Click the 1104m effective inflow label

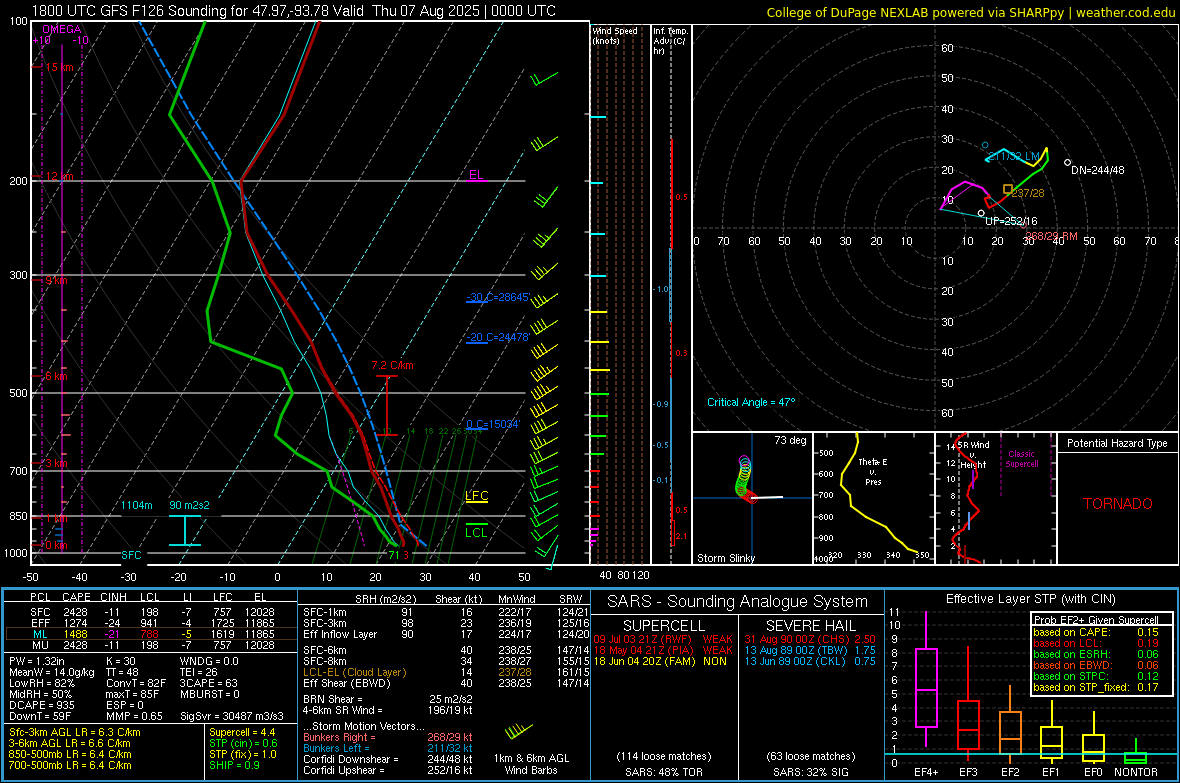137,505
